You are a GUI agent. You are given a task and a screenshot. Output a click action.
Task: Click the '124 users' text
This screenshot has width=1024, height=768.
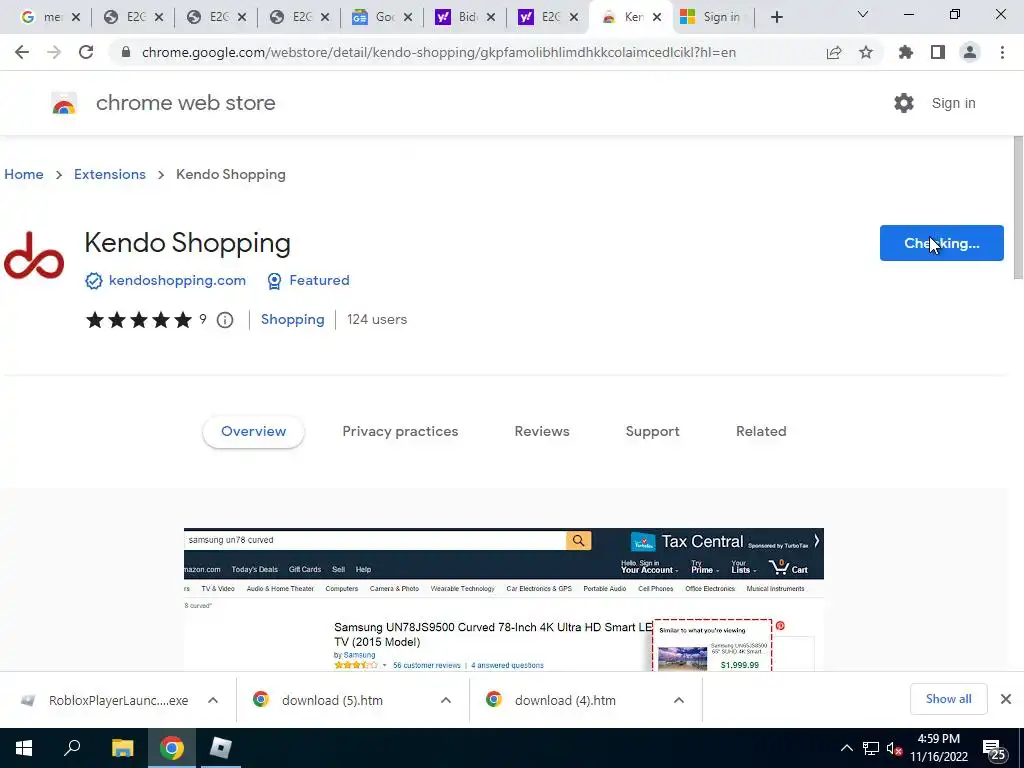(x=377, y=319)
